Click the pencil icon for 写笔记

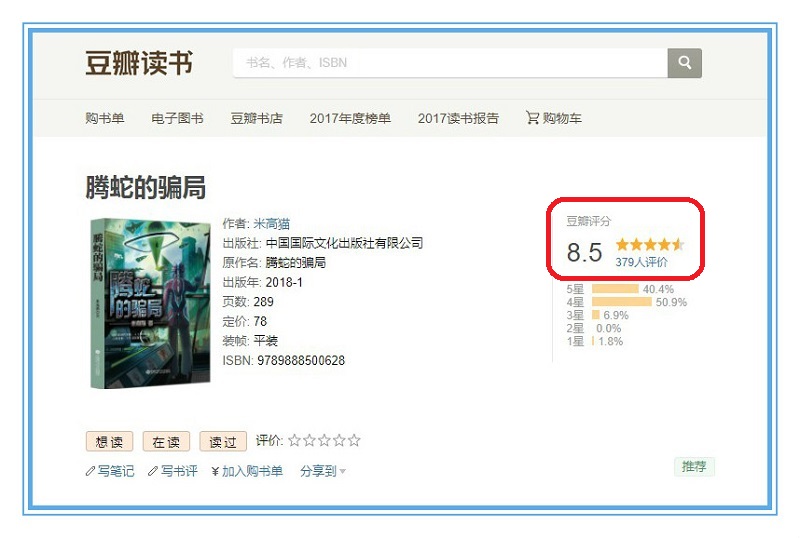click(90, 471)
